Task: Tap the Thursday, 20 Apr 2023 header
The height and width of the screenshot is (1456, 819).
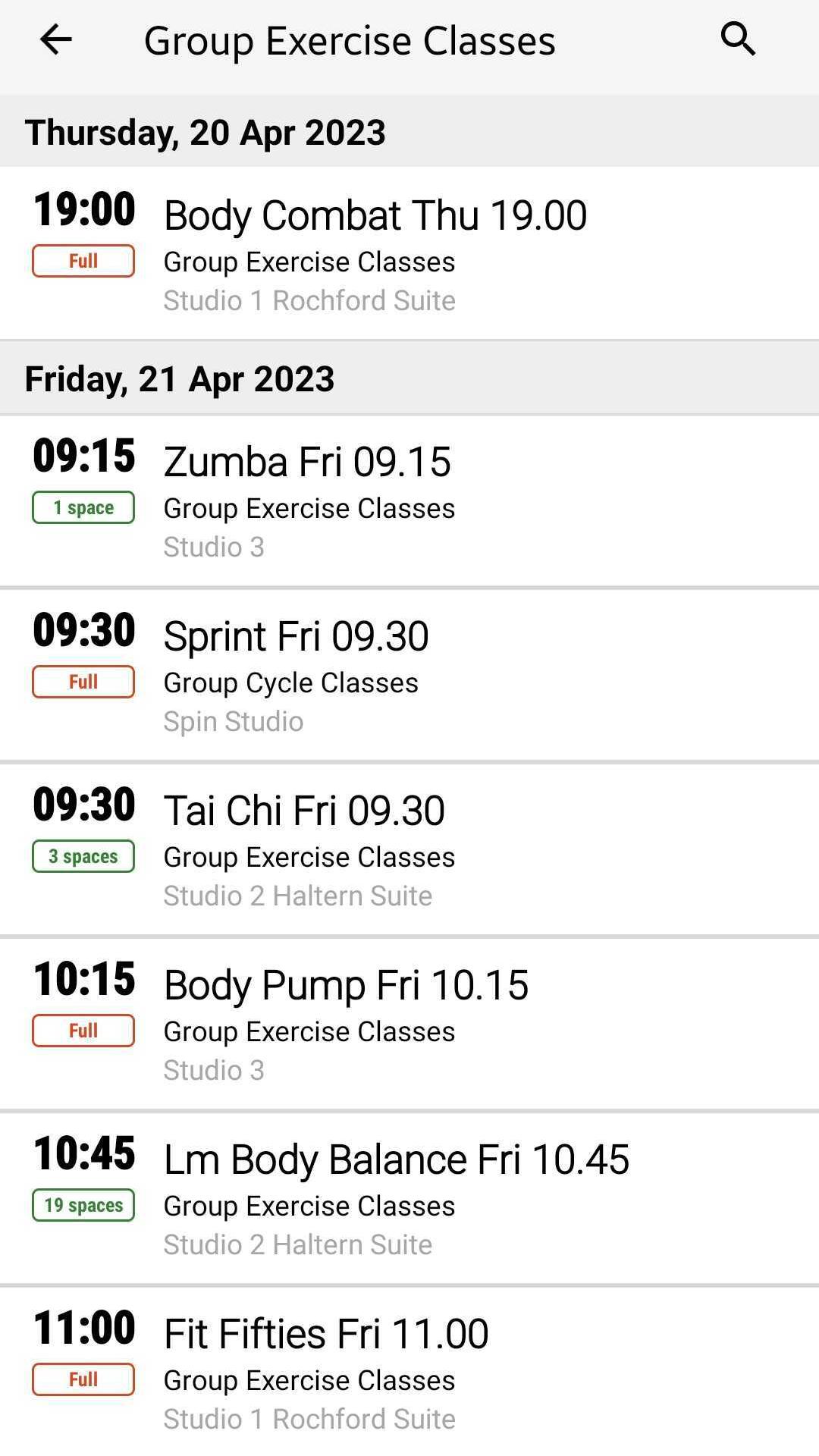Action: [x=409, y=131]
